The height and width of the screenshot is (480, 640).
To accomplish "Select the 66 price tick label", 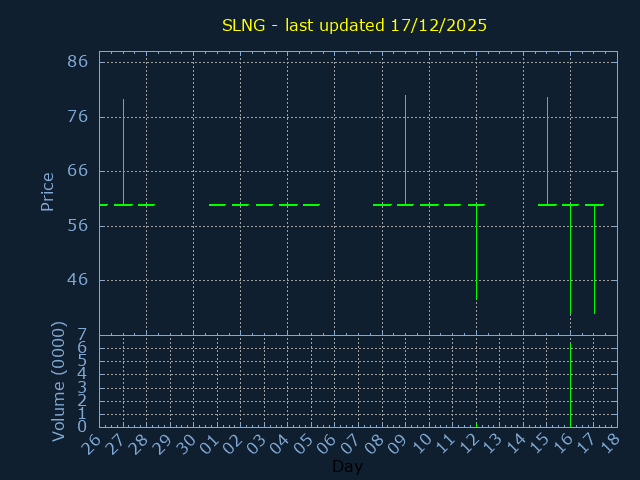I will point(77,171).
